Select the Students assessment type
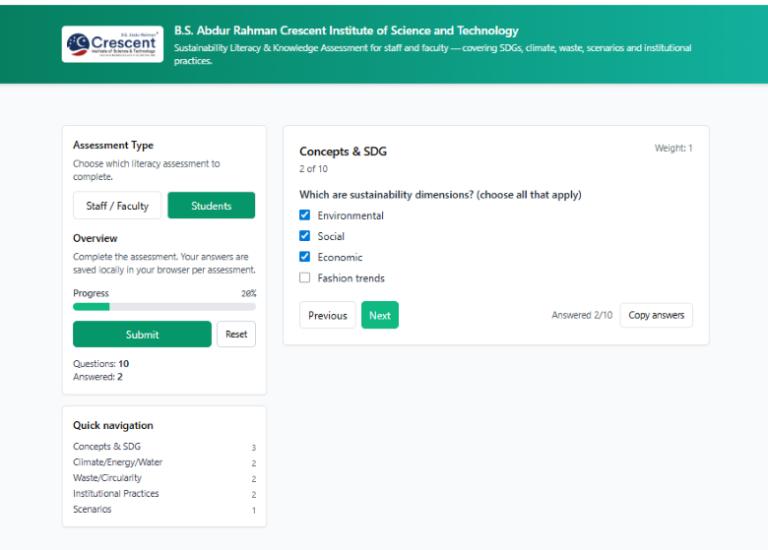This screenshot has width=768, height=550. point(211,206)
